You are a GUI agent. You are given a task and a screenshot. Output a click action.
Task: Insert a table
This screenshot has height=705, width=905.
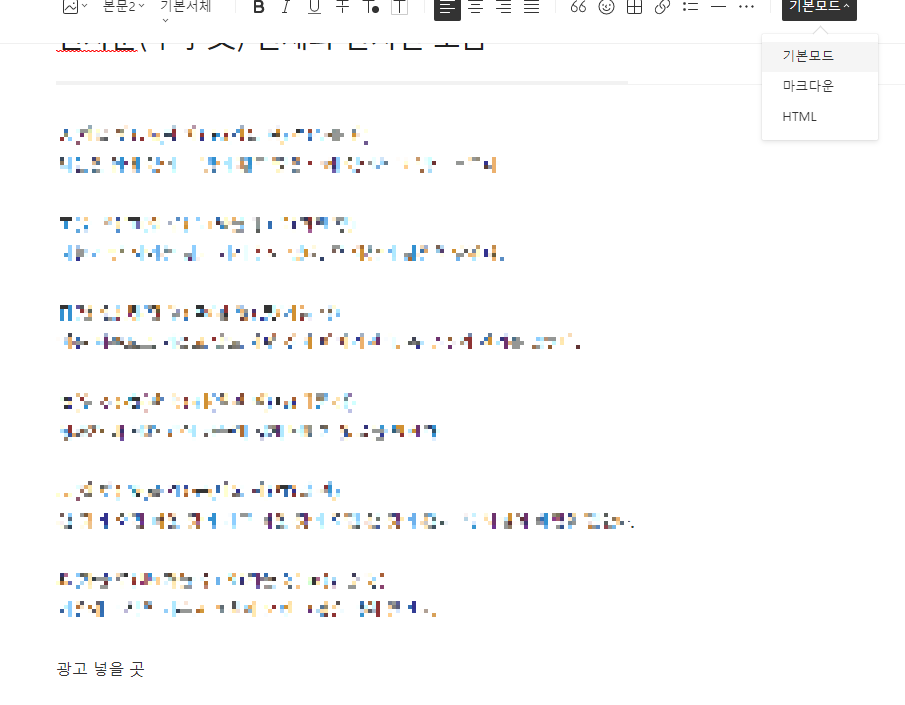(634, 7)
